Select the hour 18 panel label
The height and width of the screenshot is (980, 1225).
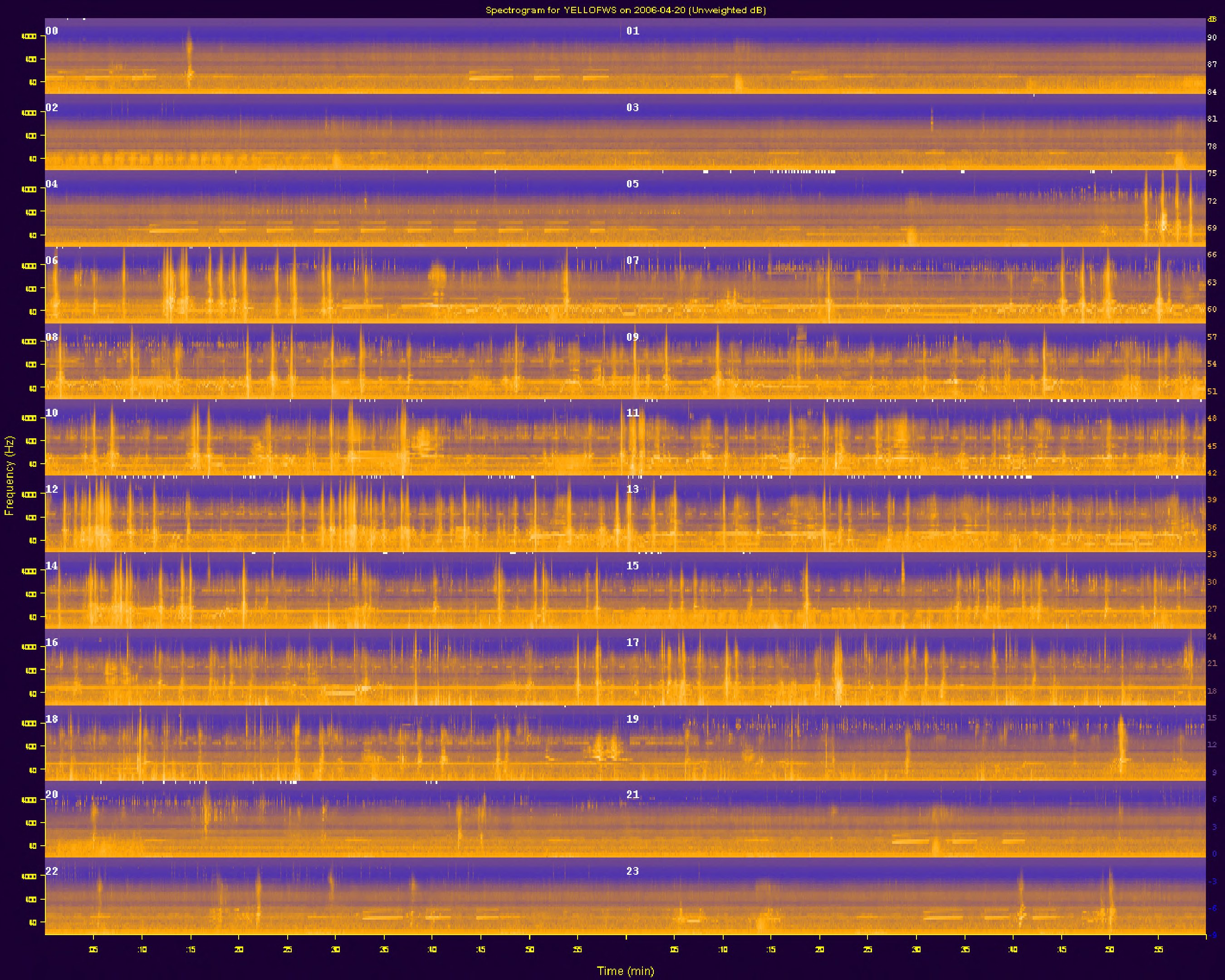coord(52,719)
